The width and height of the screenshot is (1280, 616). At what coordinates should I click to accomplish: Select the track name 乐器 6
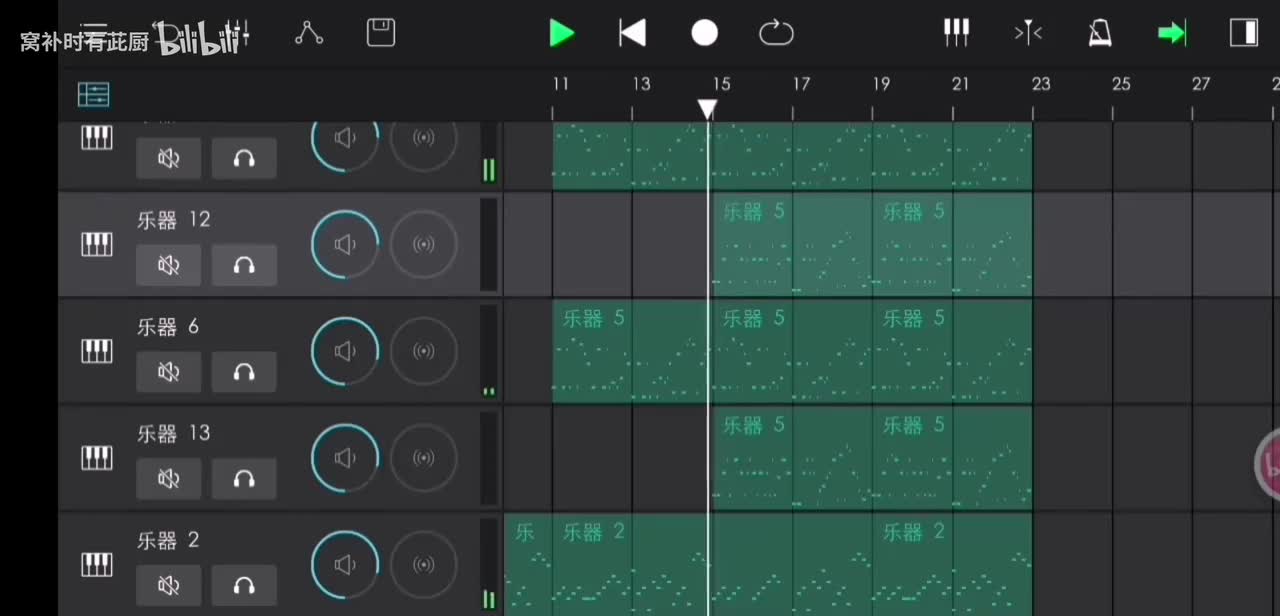coord(168,327)
